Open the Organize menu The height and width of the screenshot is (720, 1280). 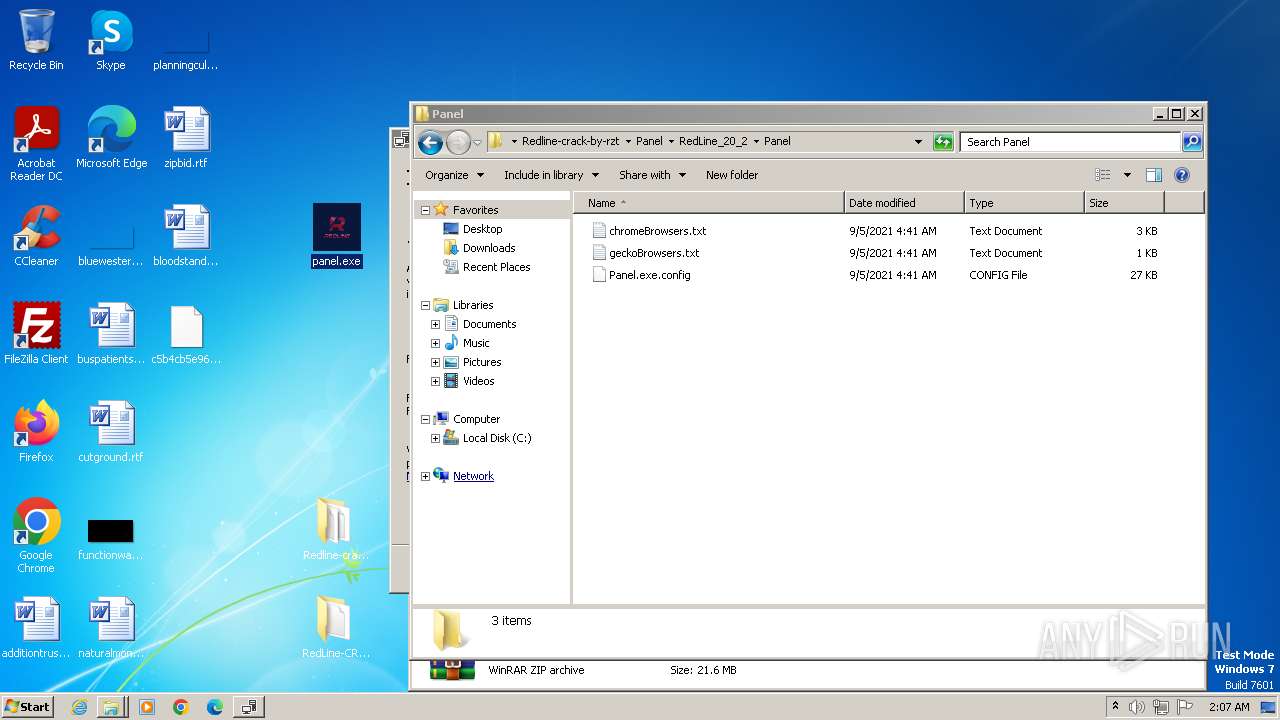(x=454, y=175)
